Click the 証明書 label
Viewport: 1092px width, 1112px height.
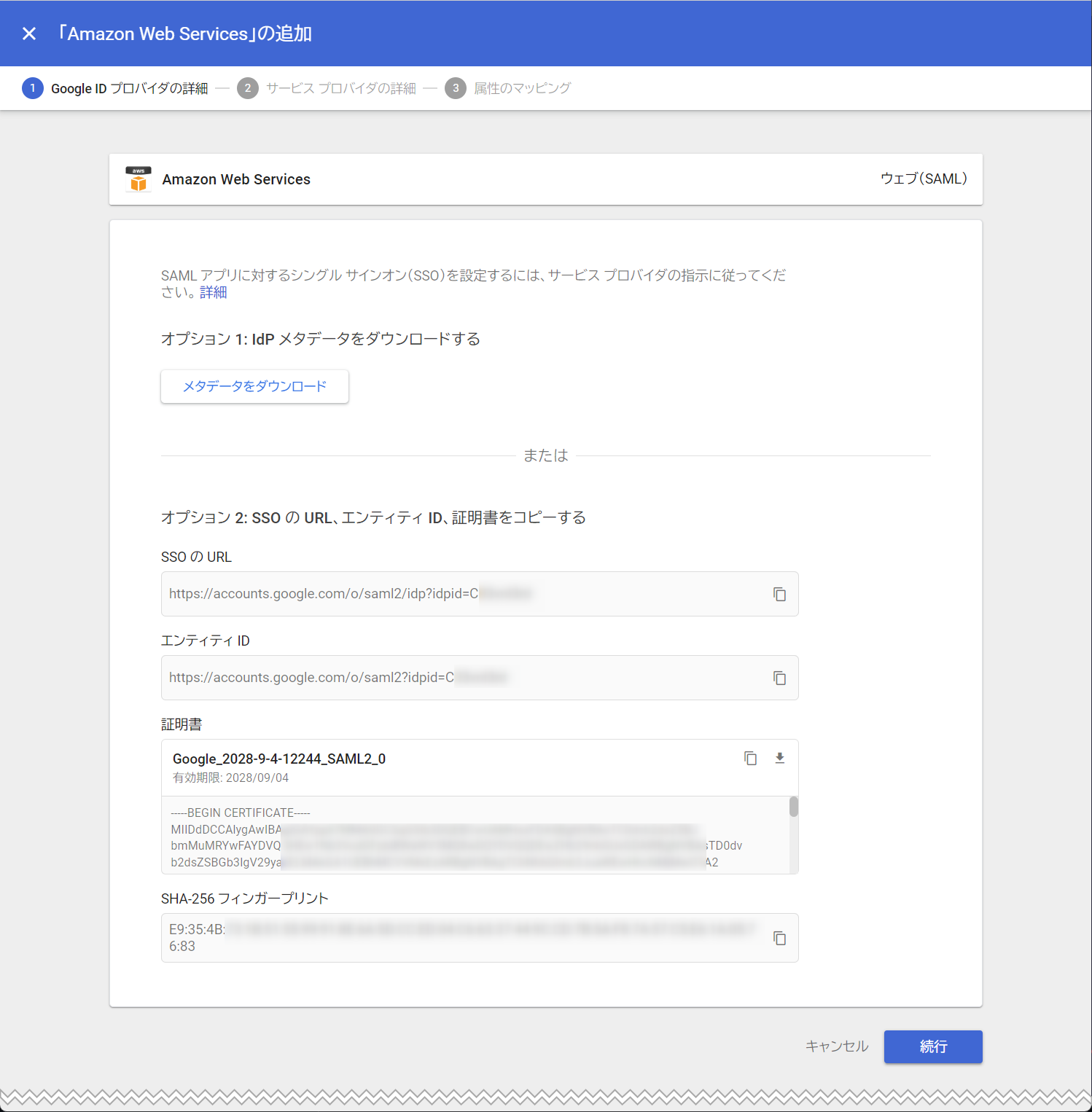pyautogui.click(x=182, y=724)
